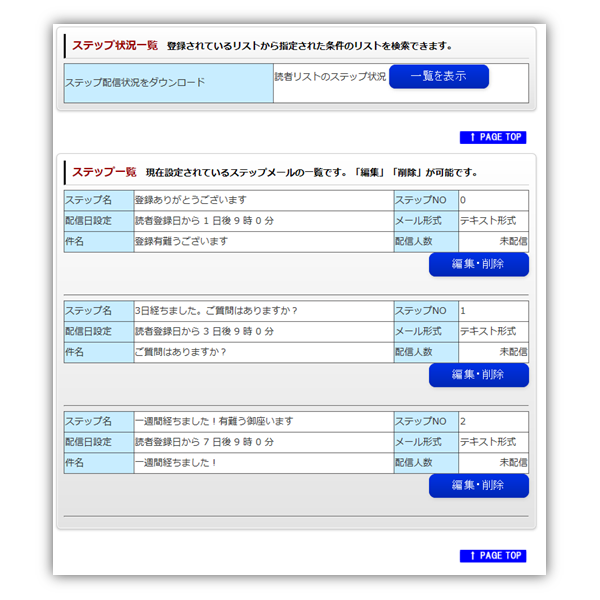Click 編集・削除 for step NO 1
The width and height of the screenshot is (600, 600).
point(479,375)
